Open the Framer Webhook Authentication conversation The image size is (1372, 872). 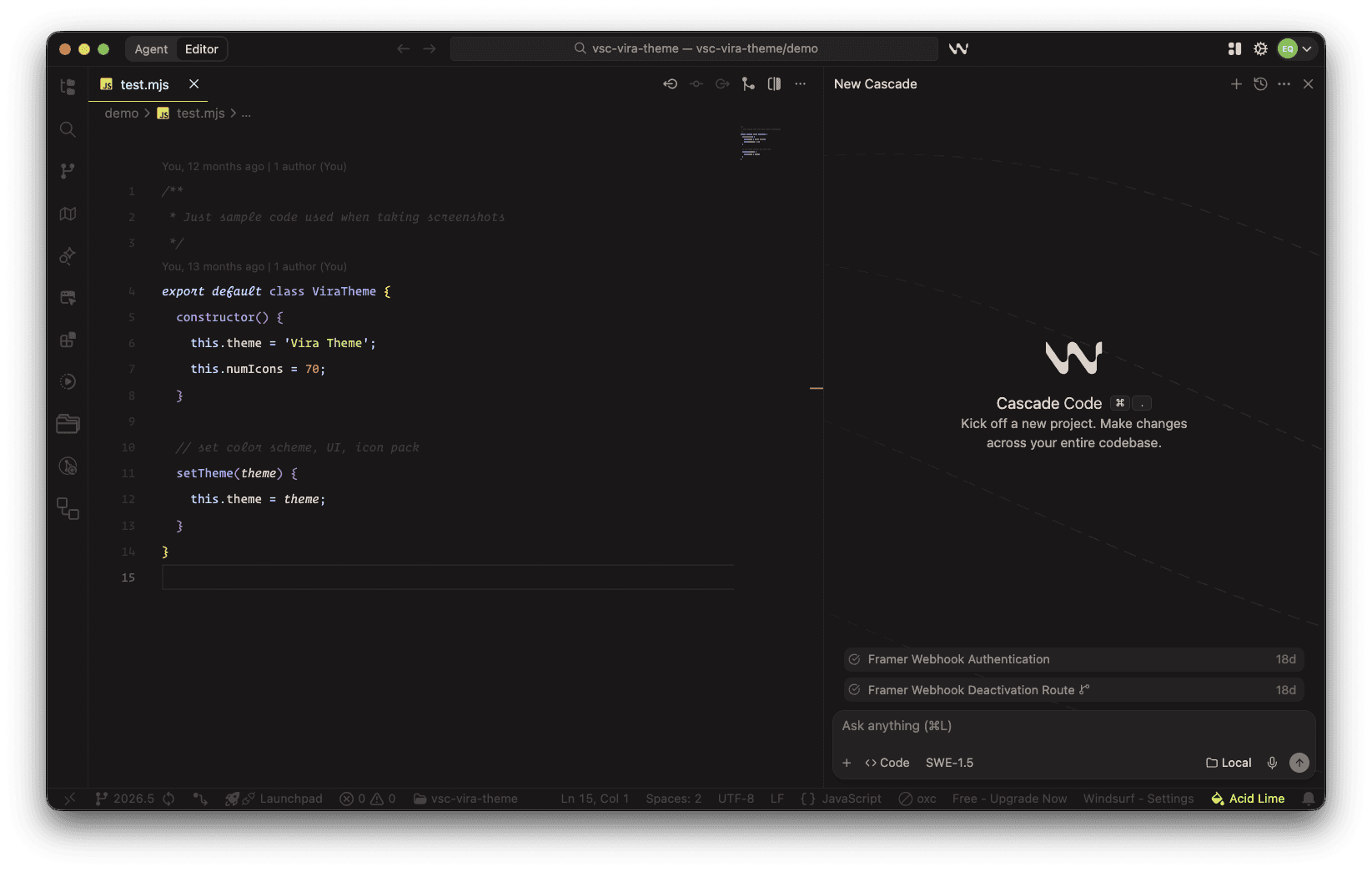tap(1073, 659)
